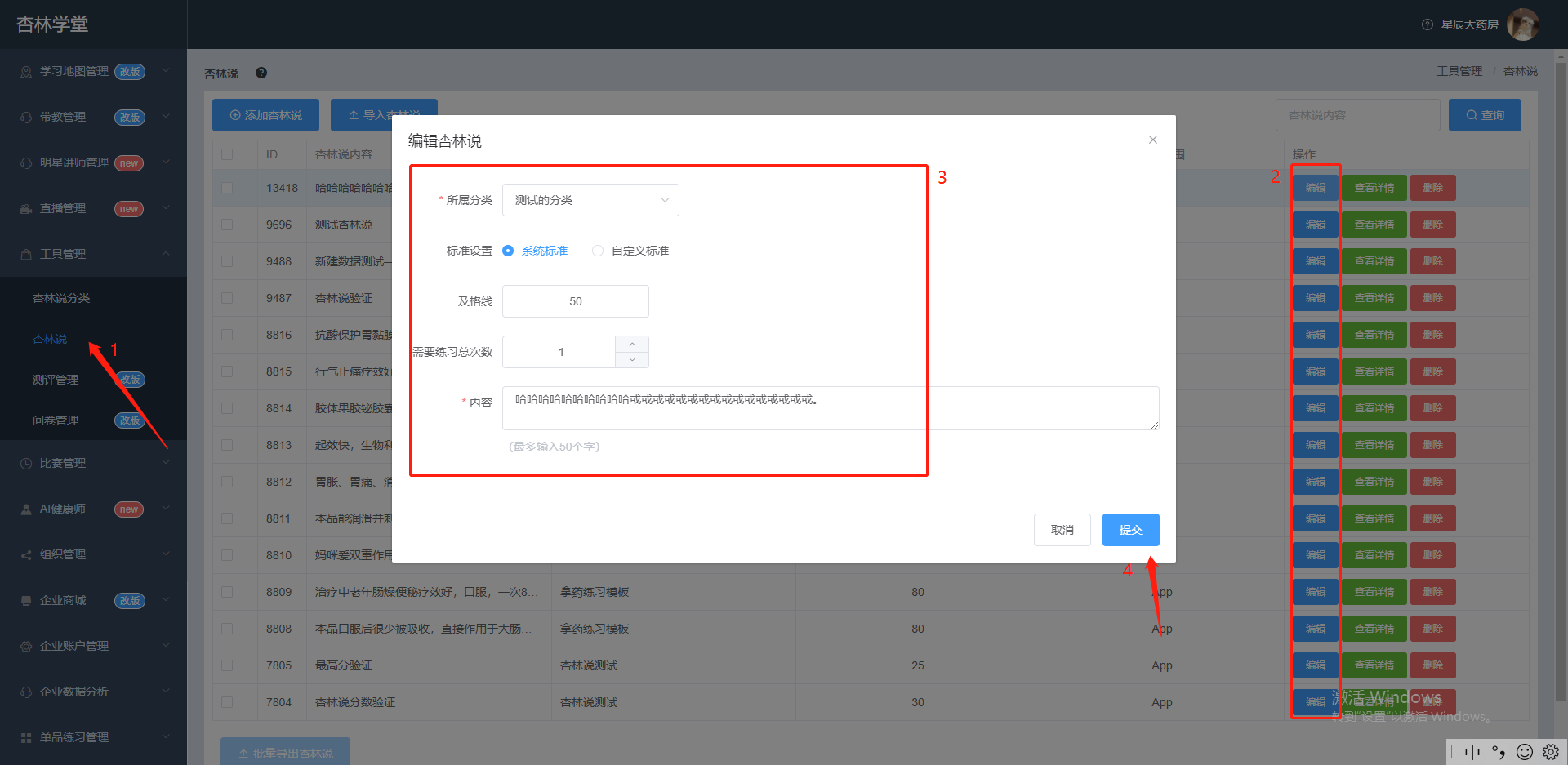Viewport: 1568px width, 765px height.
Task: Click the 内容 textarea in the dialog
Action: pos(831,408)
